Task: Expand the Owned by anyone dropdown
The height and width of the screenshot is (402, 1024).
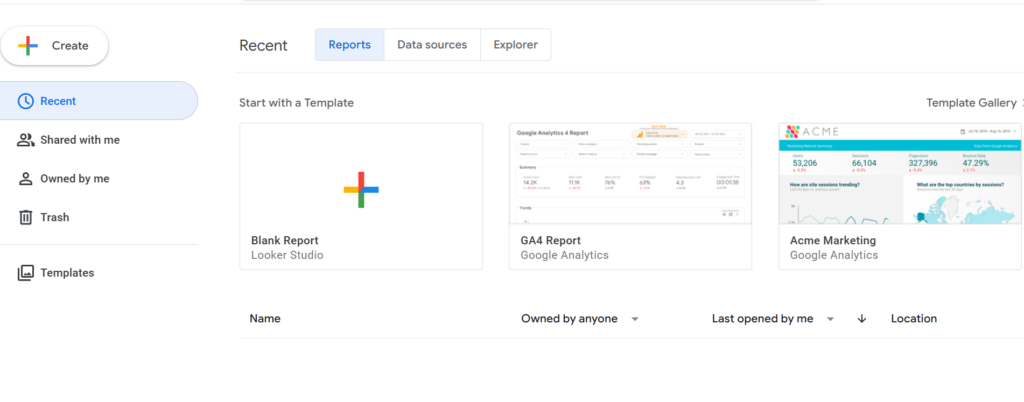Action: click(580, 318)
